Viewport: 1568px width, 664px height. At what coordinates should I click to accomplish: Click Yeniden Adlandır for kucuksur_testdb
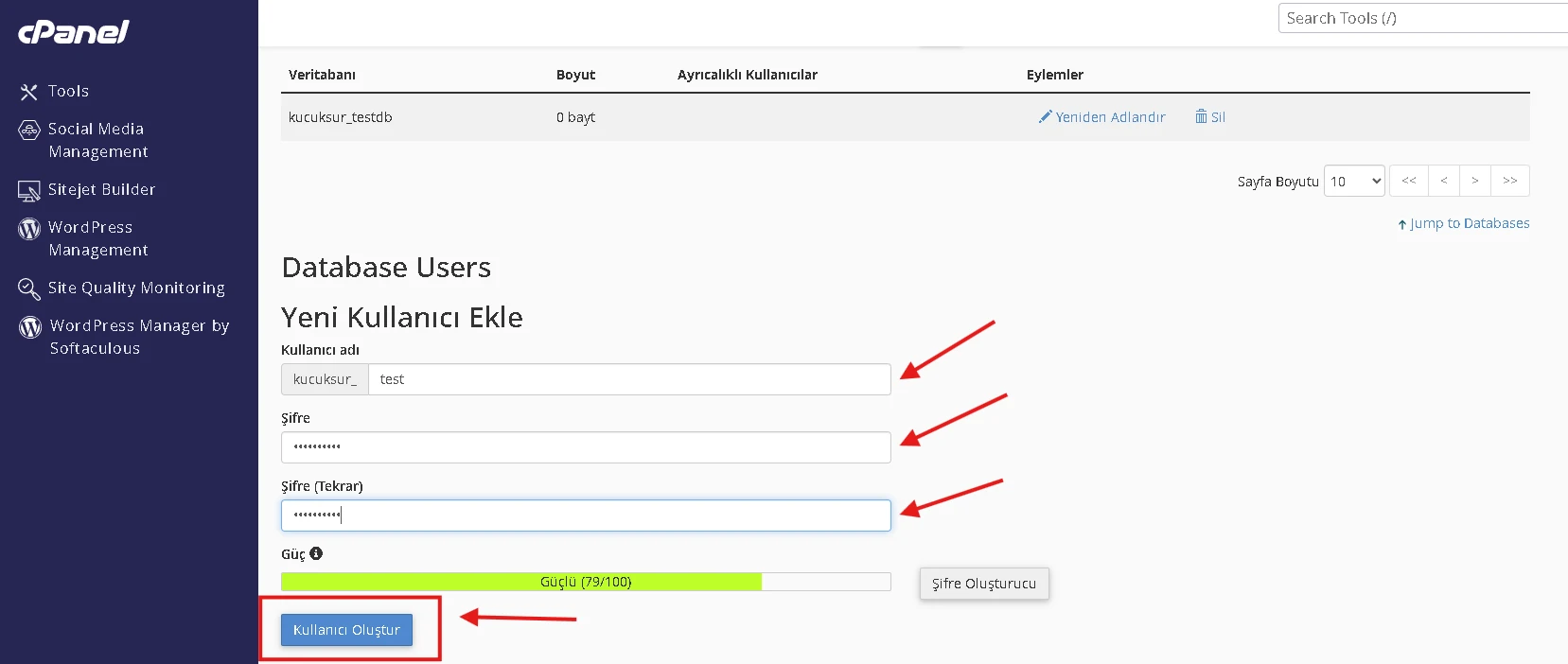[x=1102, y=117]
